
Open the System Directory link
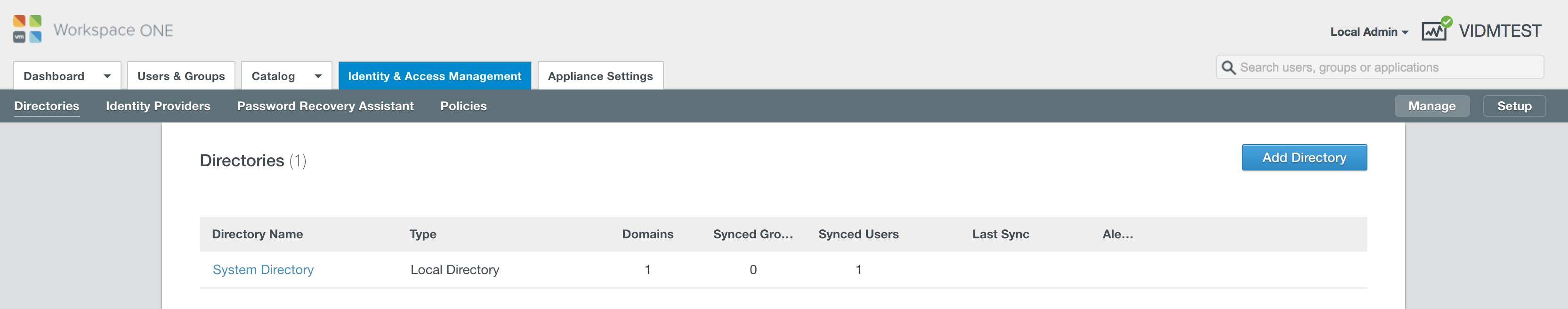coord(263,269)
